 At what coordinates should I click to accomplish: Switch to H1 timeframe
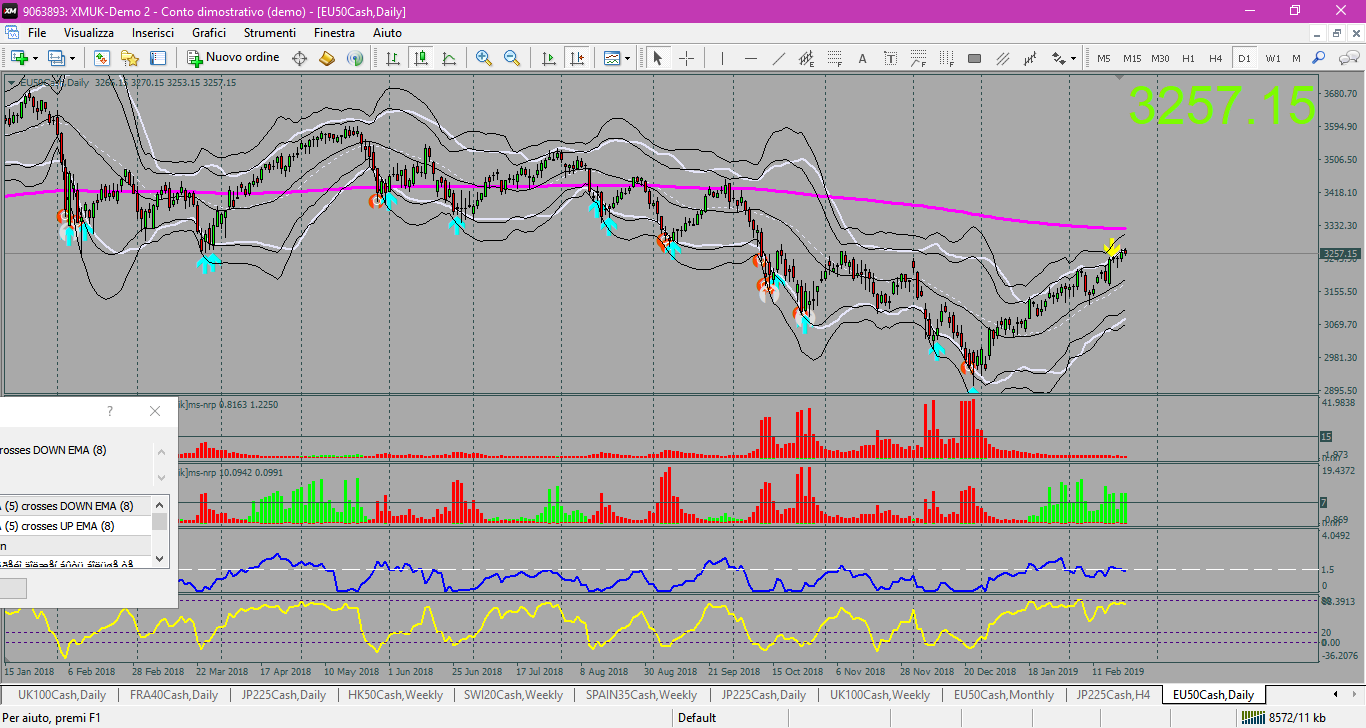tap(1188, 58)
